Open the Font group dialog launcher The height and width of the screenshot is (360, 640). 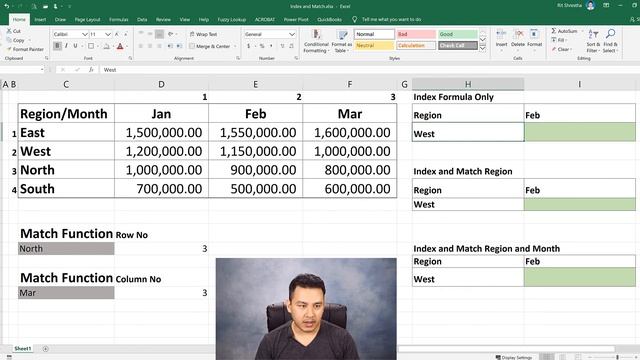pyautogui.click(x=130, y=58)
